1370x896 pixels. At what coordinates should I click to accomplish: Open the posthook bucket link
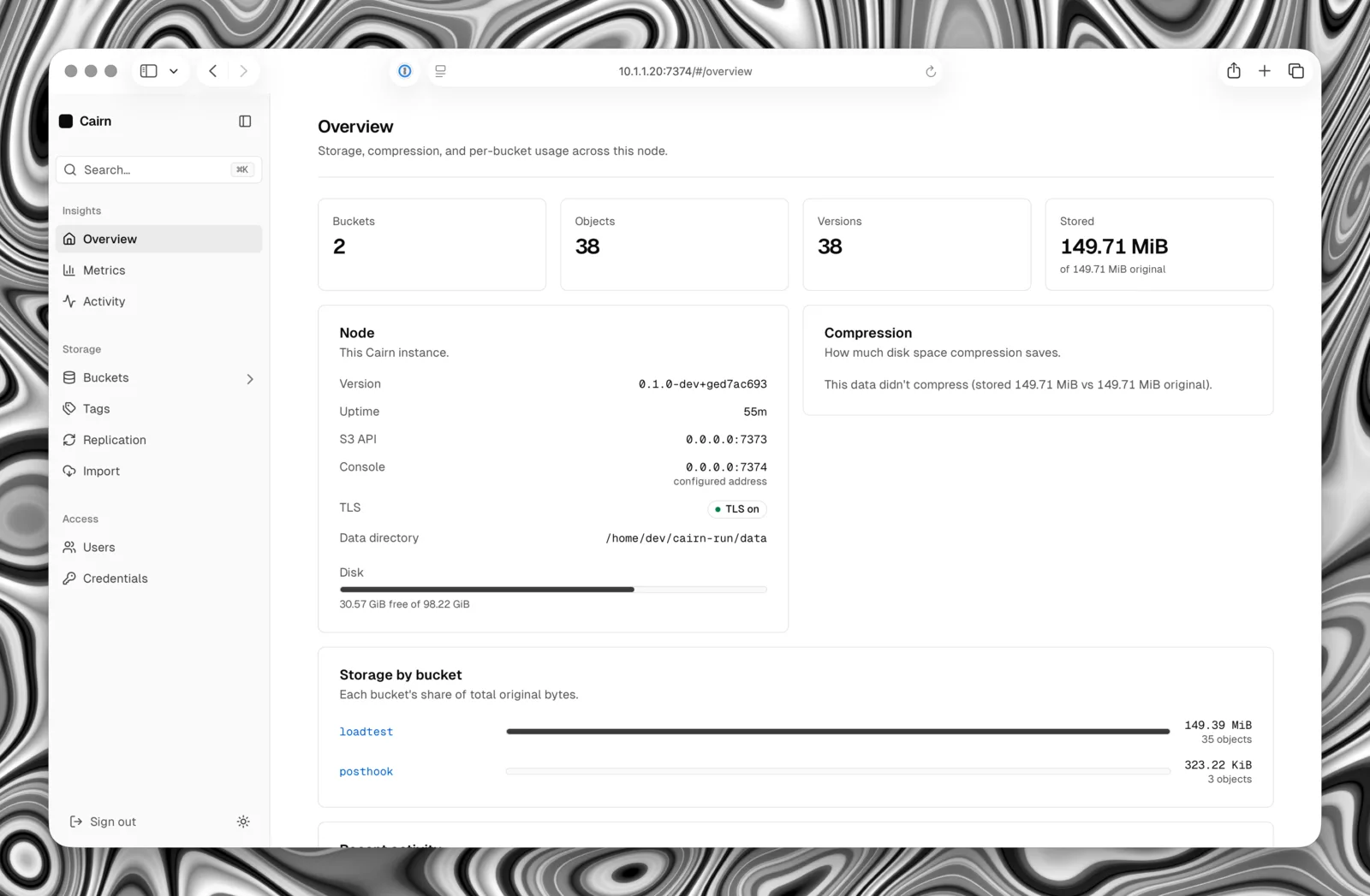(366, 771)
